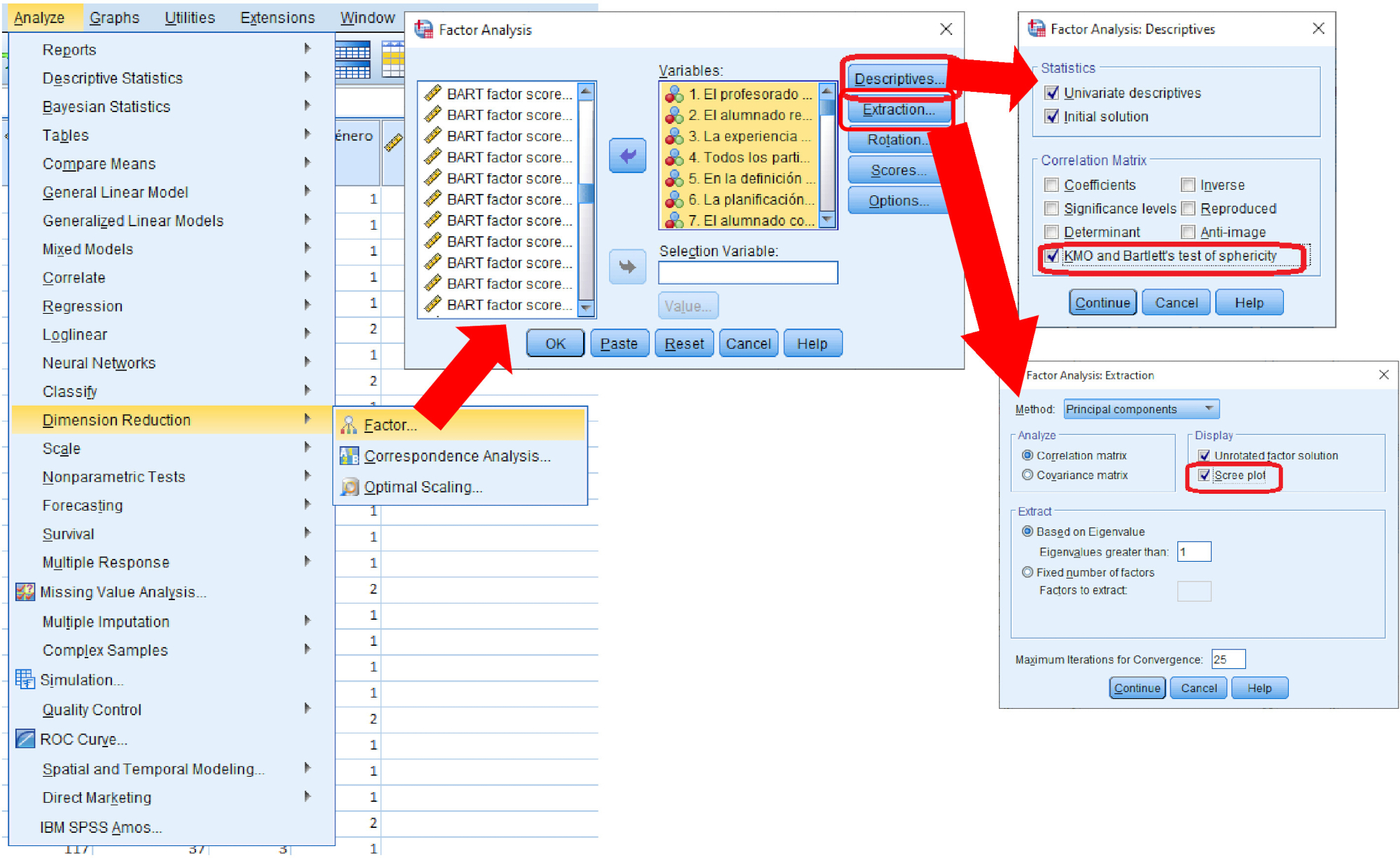Expand the Scale submenu

(x=172, y=448)
